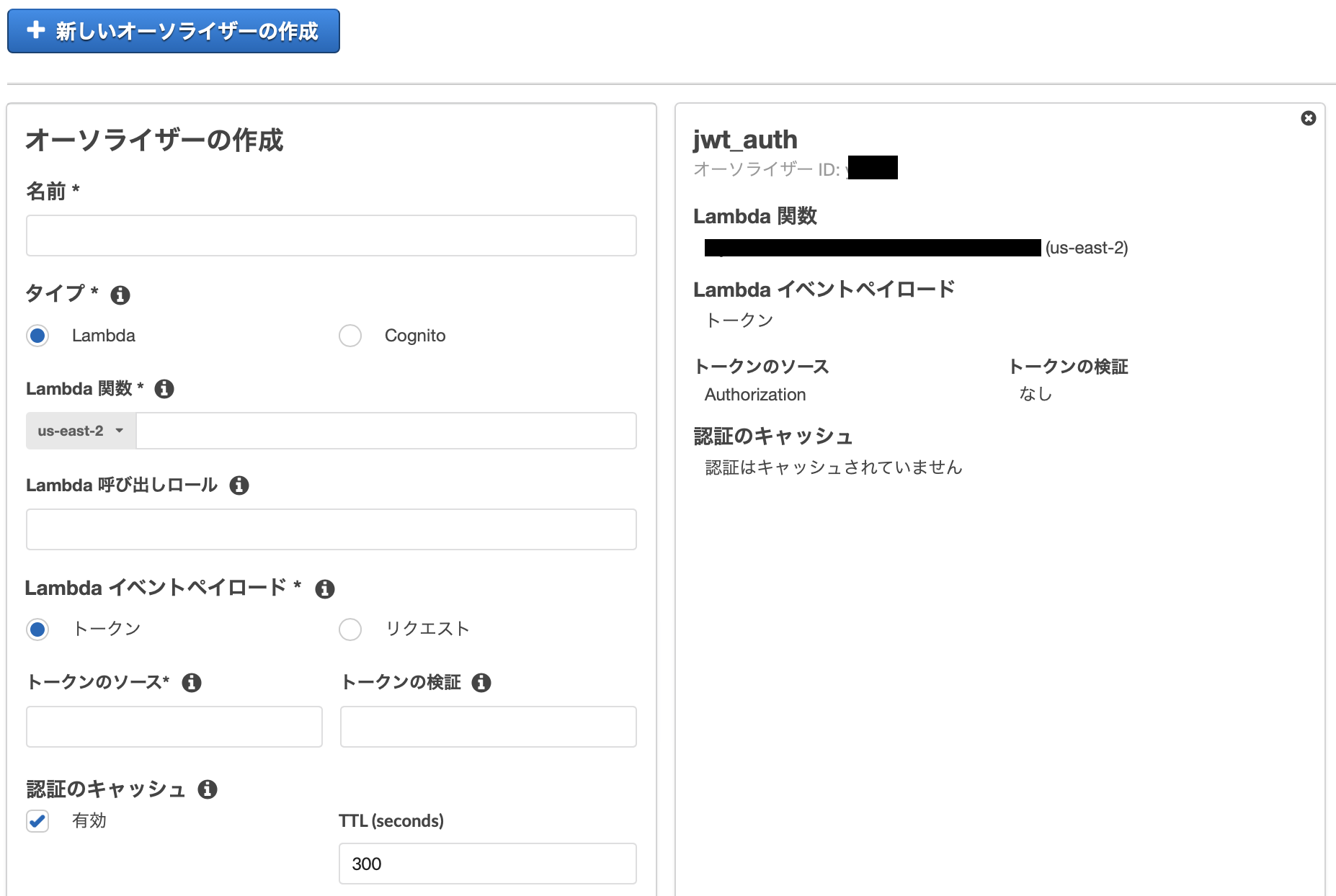Open the トークンのソース info tooltip

(x=192, y=683)
